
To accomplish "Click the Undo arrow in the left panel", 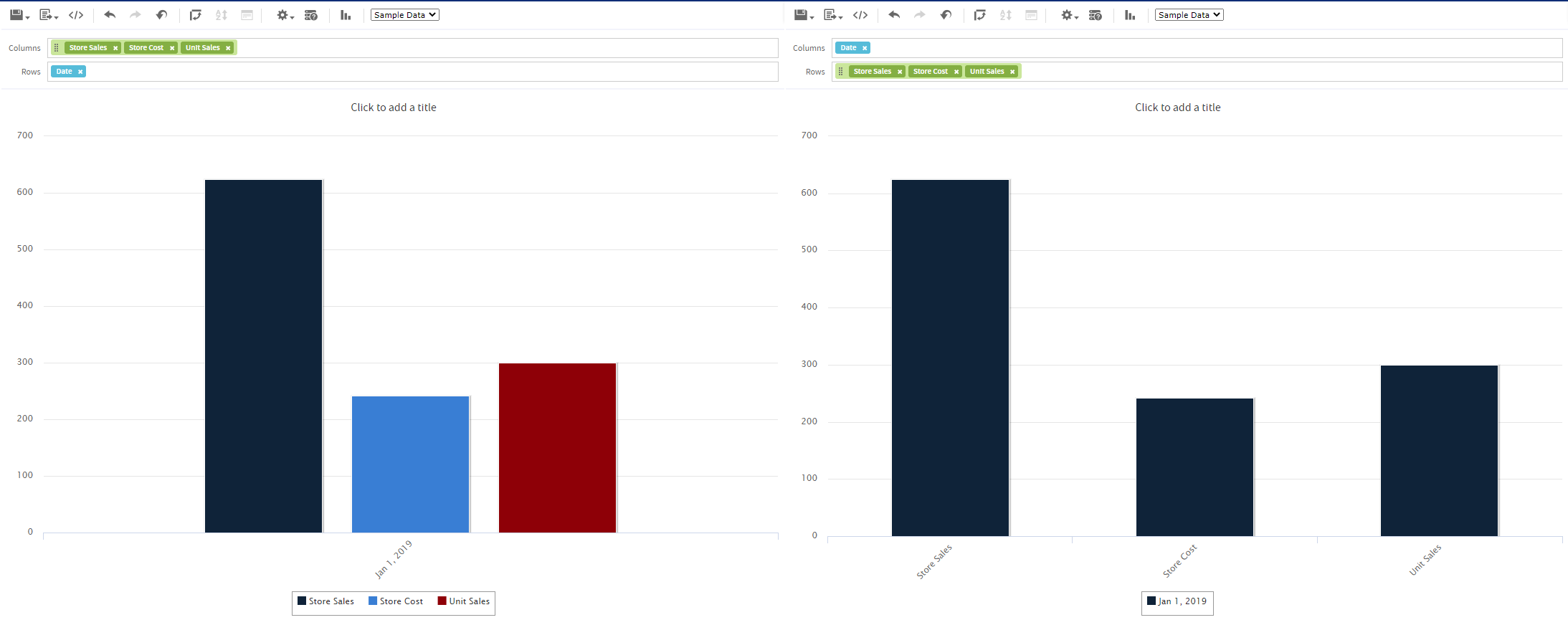I will [110, 15].
